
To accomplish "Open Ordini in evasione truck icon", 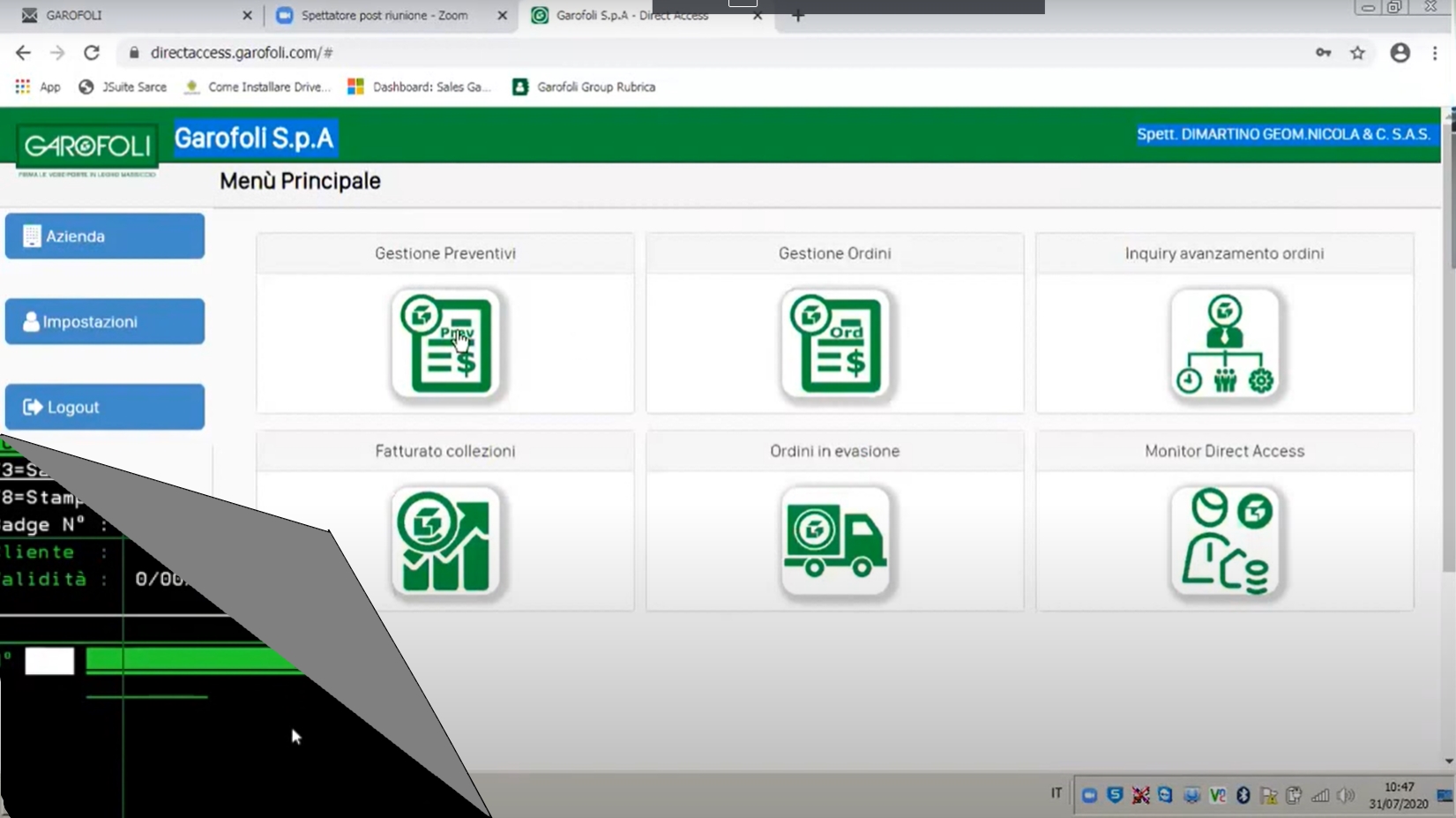I will click(835, 542).
